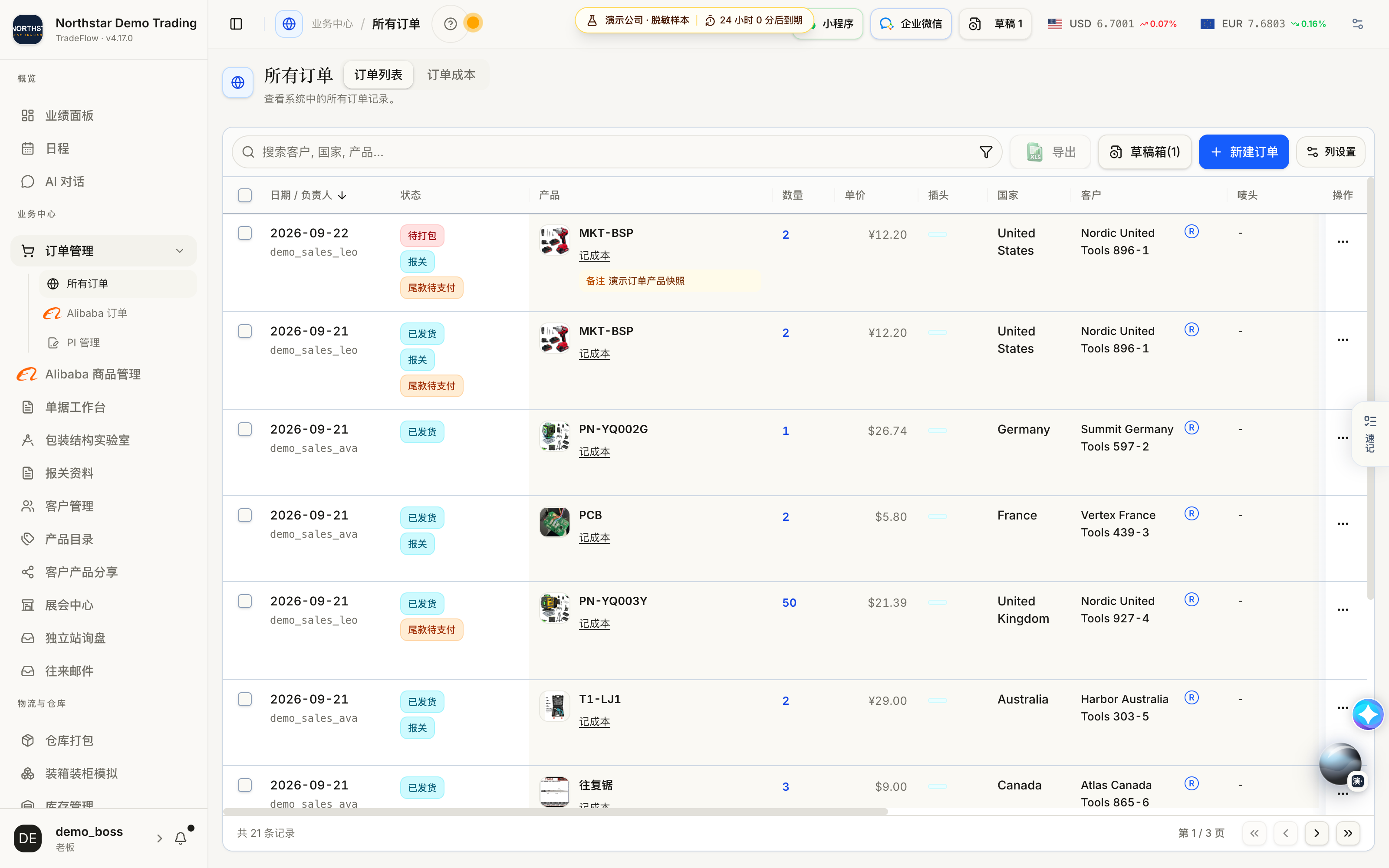Sort by 日期 / 负责人 column

point(308,195)
